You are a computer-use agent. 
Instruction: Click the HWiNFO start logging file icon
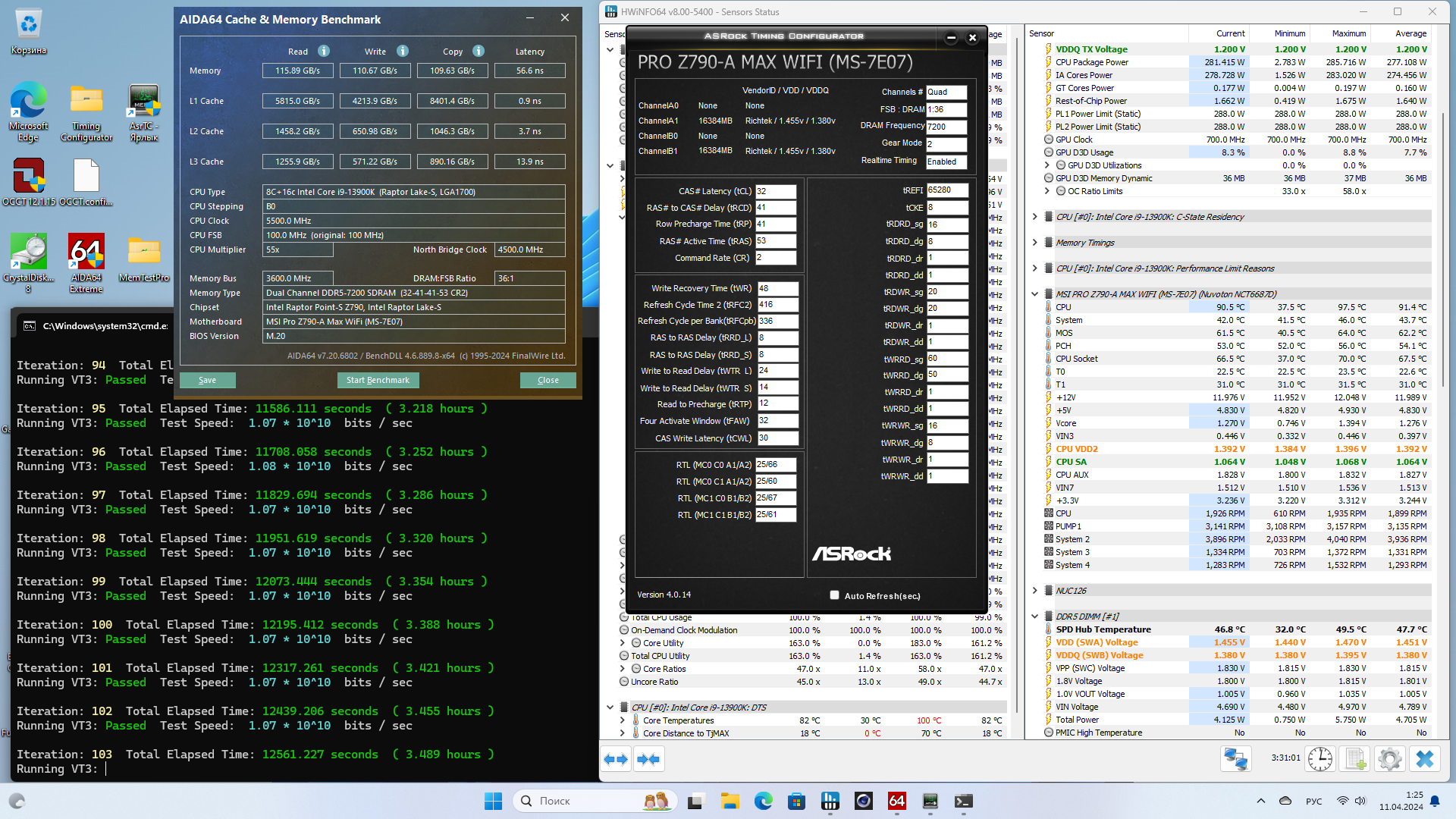point(1355,758)
